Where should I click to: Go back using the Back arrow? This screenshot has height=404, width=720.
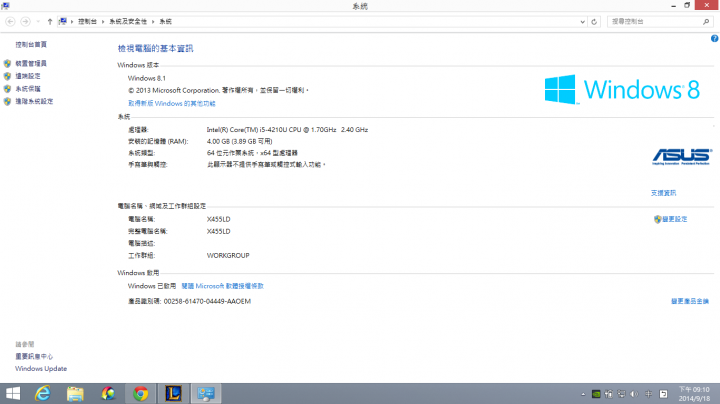[10, 22]
